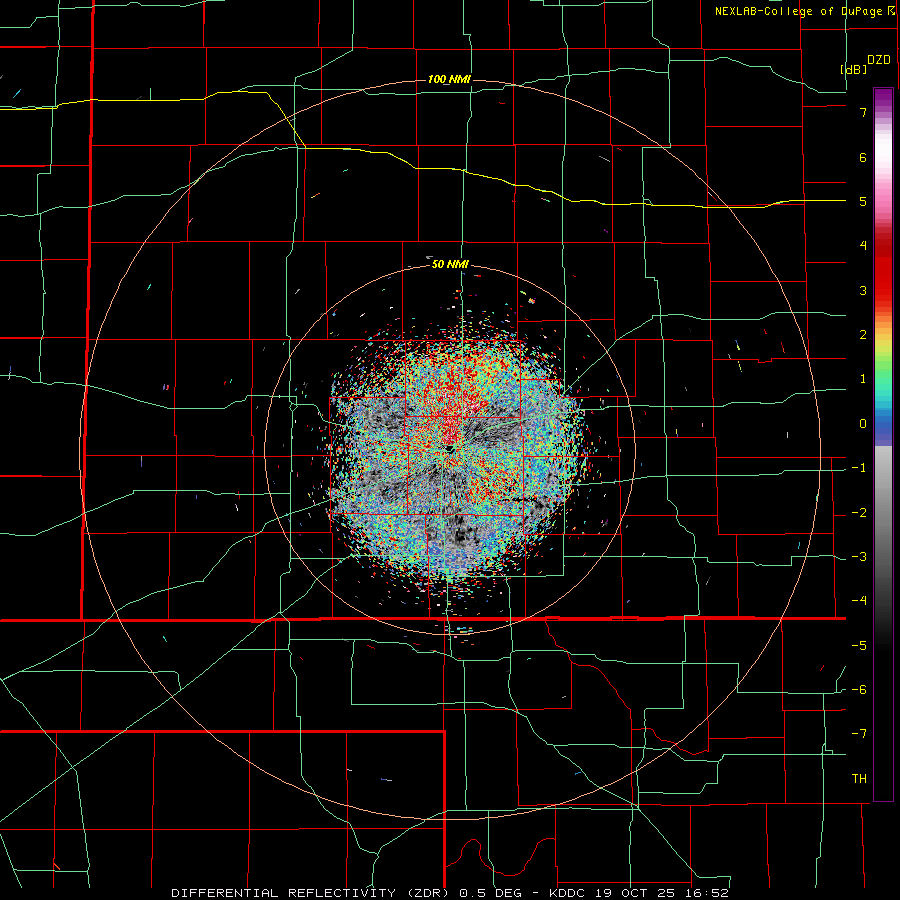Click the [dB] unit label
This screenshot has height=900, width=900.
[854, 69]
